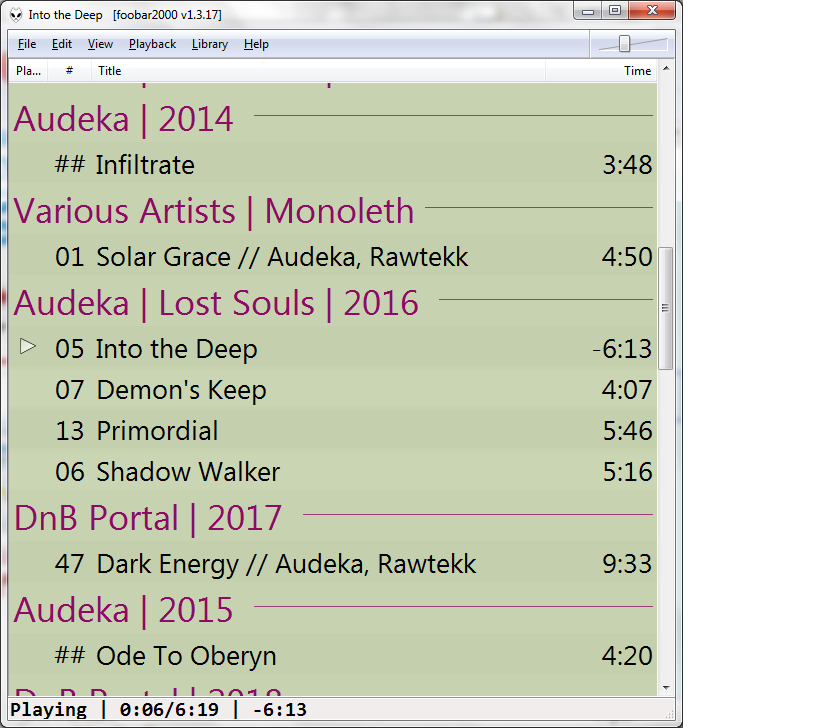The width and height of the screenshot is (827, 728).
Task: Click the vertical scrollbar thumb
Action: tap(666, 308)
